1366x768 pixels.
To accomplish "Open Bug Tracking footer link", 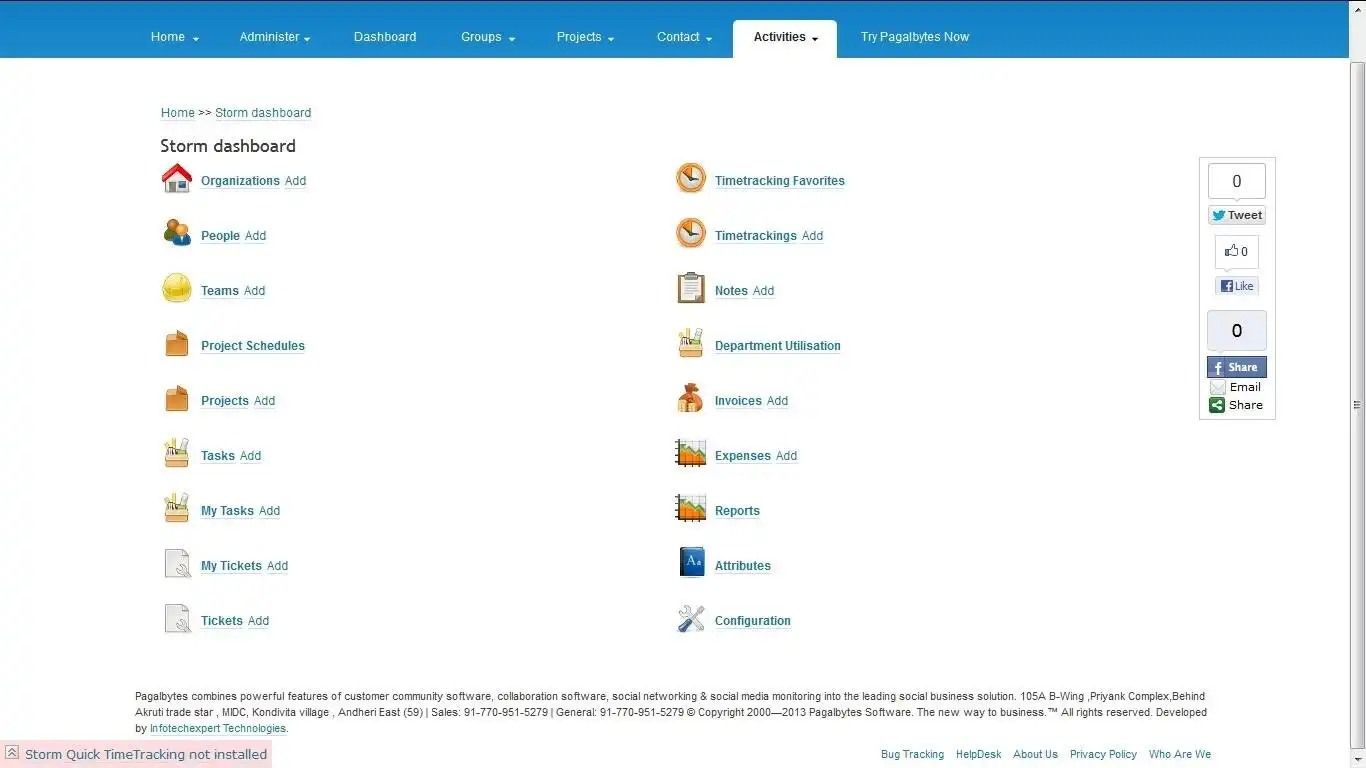I will [912, 755].
